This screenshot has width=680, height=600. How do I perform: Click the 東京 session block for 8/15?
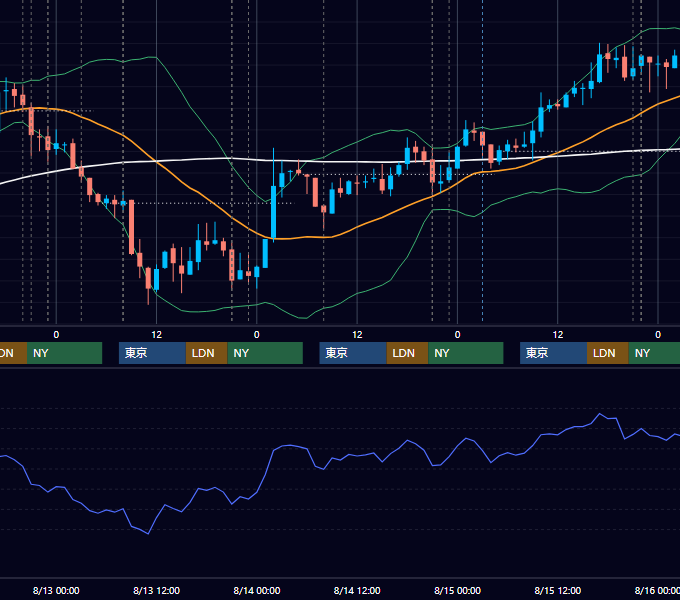coord(553,353)
